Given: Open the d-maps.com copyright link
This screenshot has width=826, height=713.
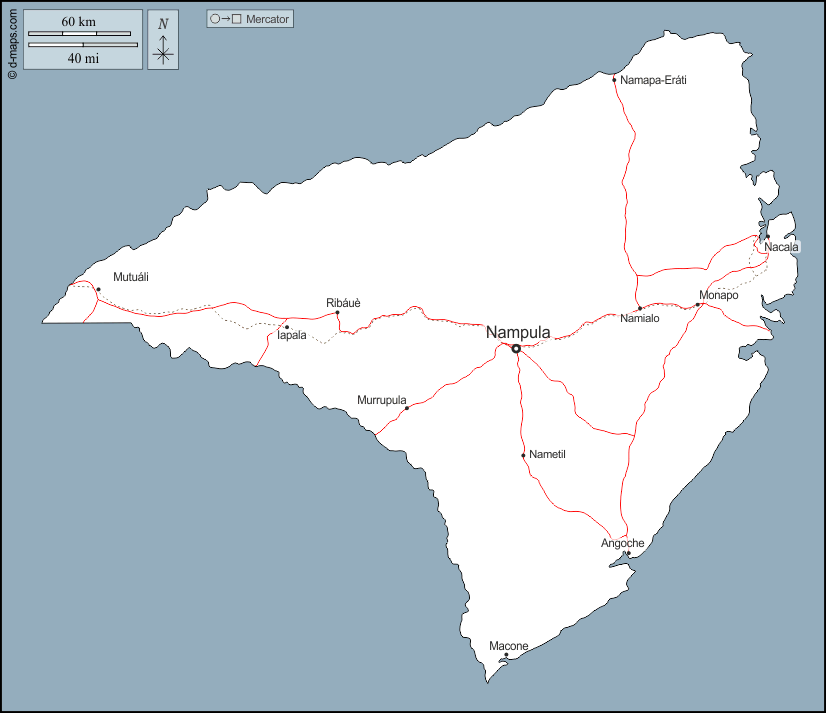Looking at the screenshot, I should [x=12, y=41].
